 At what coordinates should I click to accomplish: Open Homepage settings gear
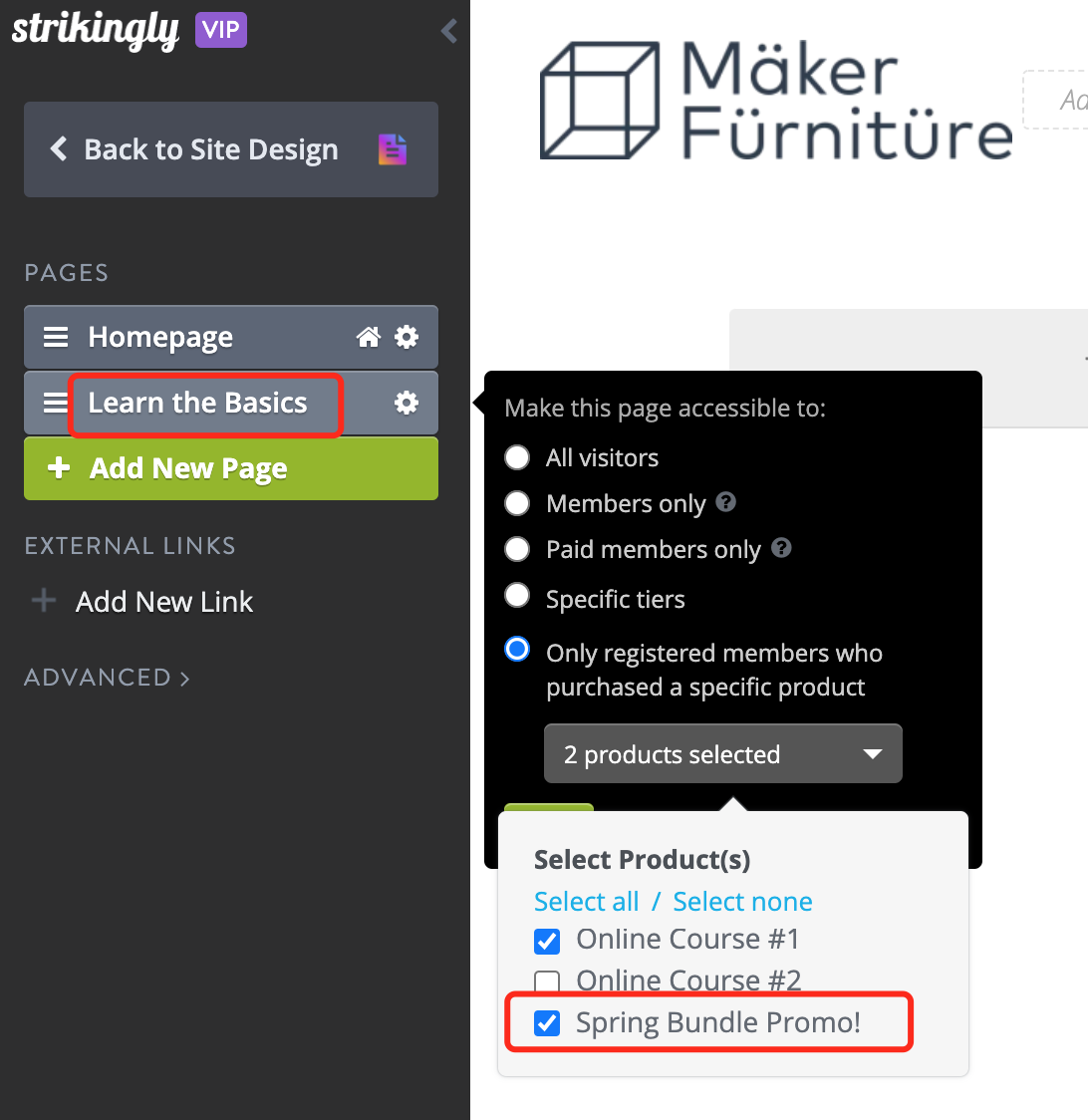point(407,337)
